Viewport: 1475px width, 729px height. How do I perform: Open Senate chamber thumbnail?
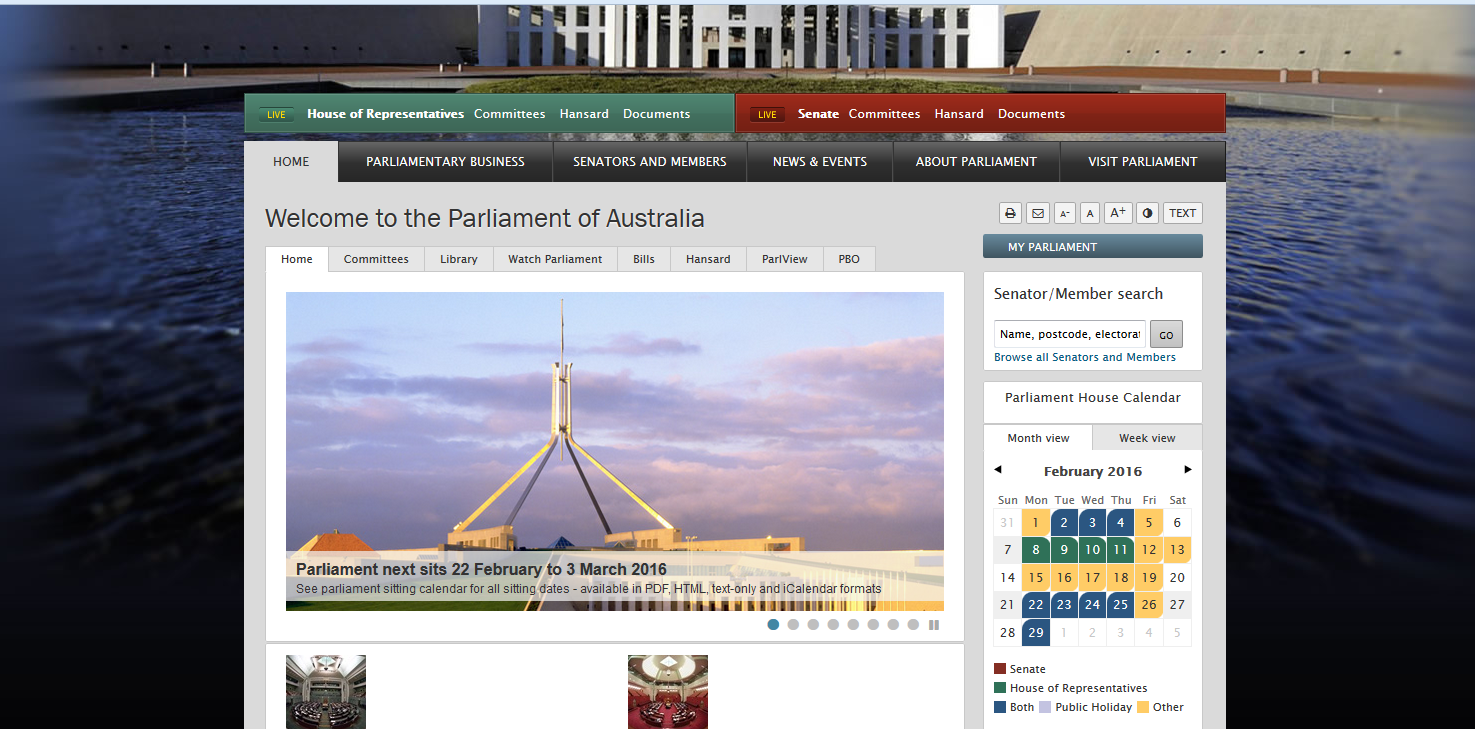point(668,692)
